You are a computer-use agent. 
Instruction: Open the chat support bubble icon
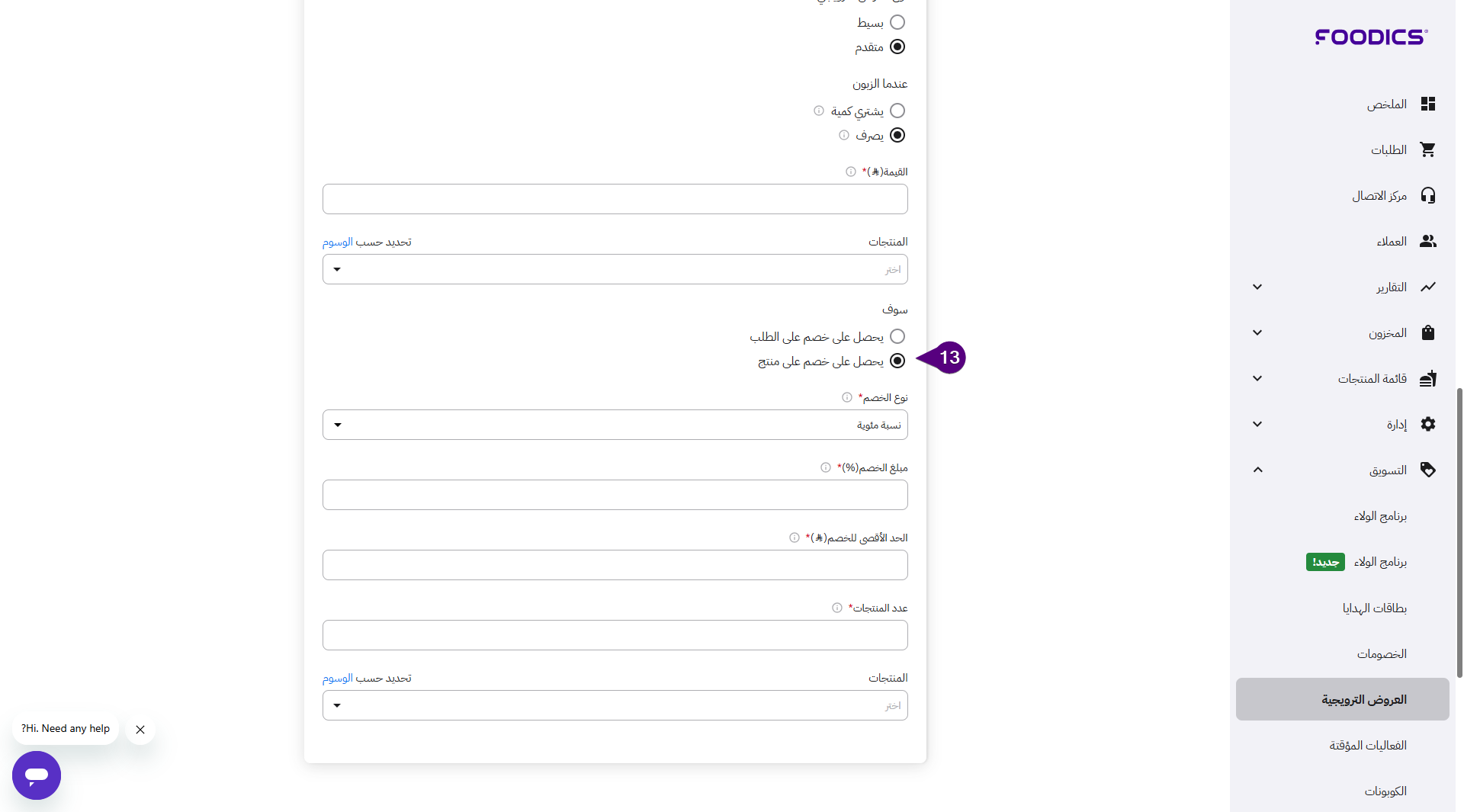[x=37, y=775]
